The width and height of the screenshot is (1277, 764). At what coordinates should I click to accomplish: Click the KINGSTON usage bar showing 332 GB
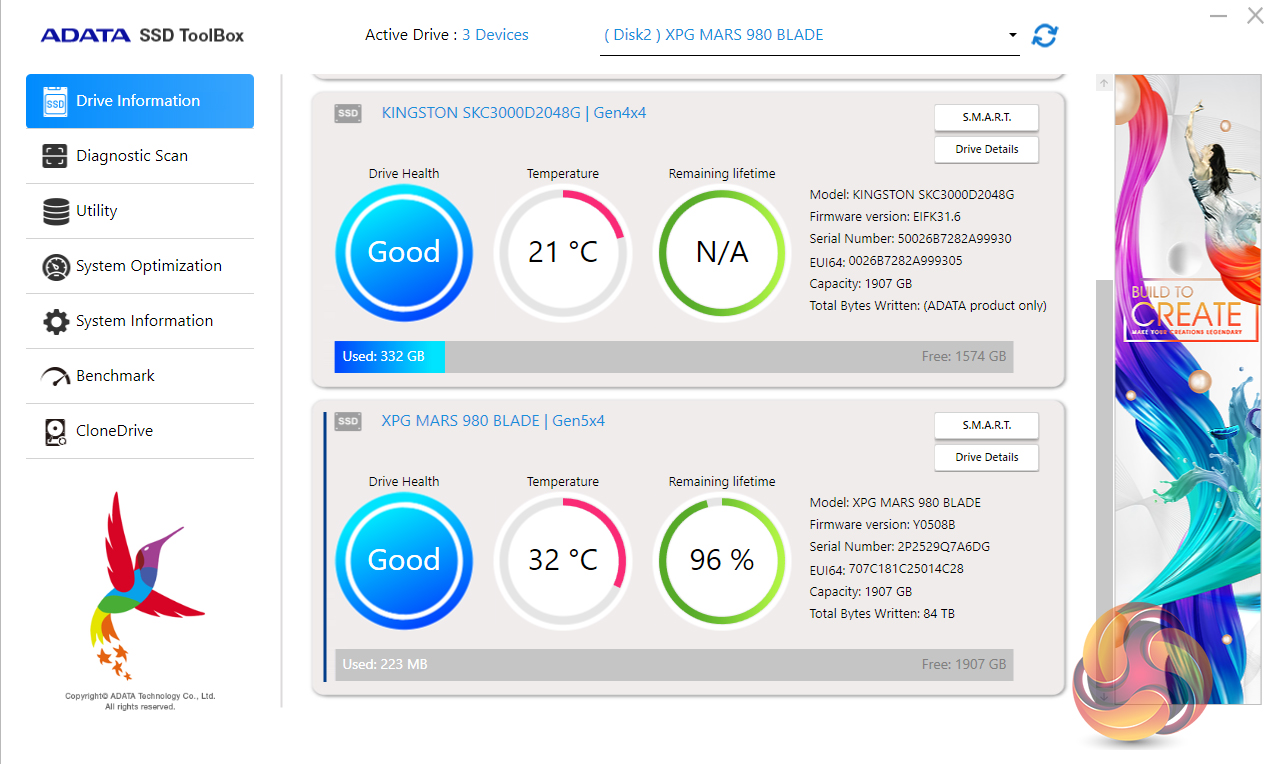point(674,357)
